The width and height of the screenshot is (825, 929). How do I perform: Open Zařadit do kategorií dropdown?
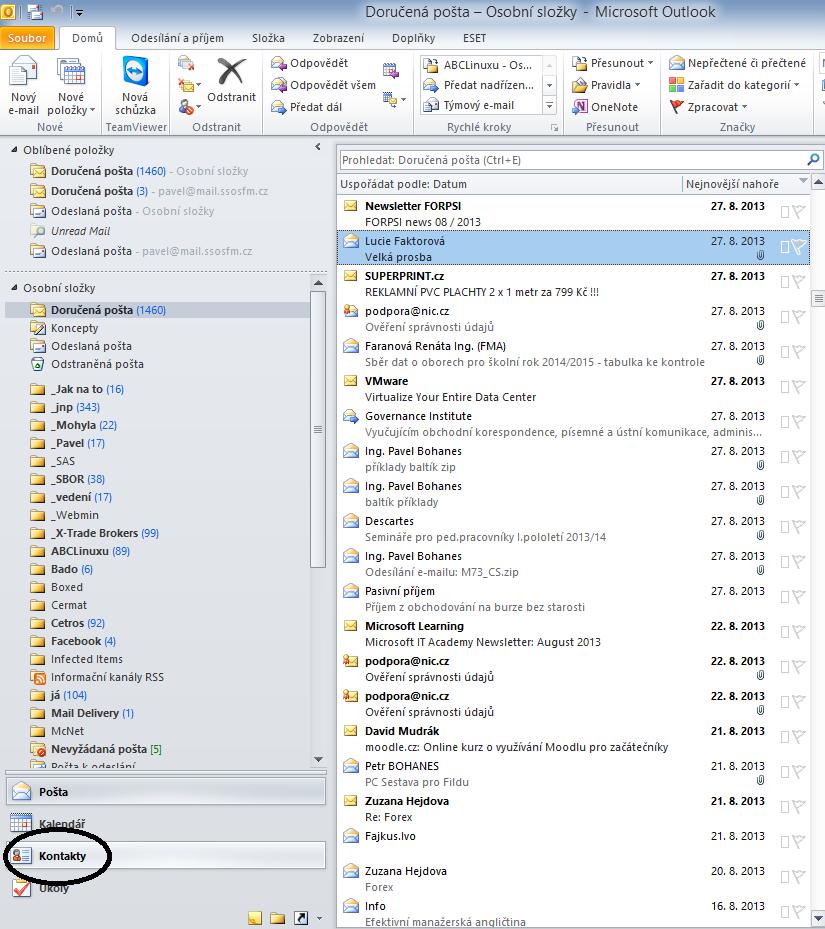734,85
